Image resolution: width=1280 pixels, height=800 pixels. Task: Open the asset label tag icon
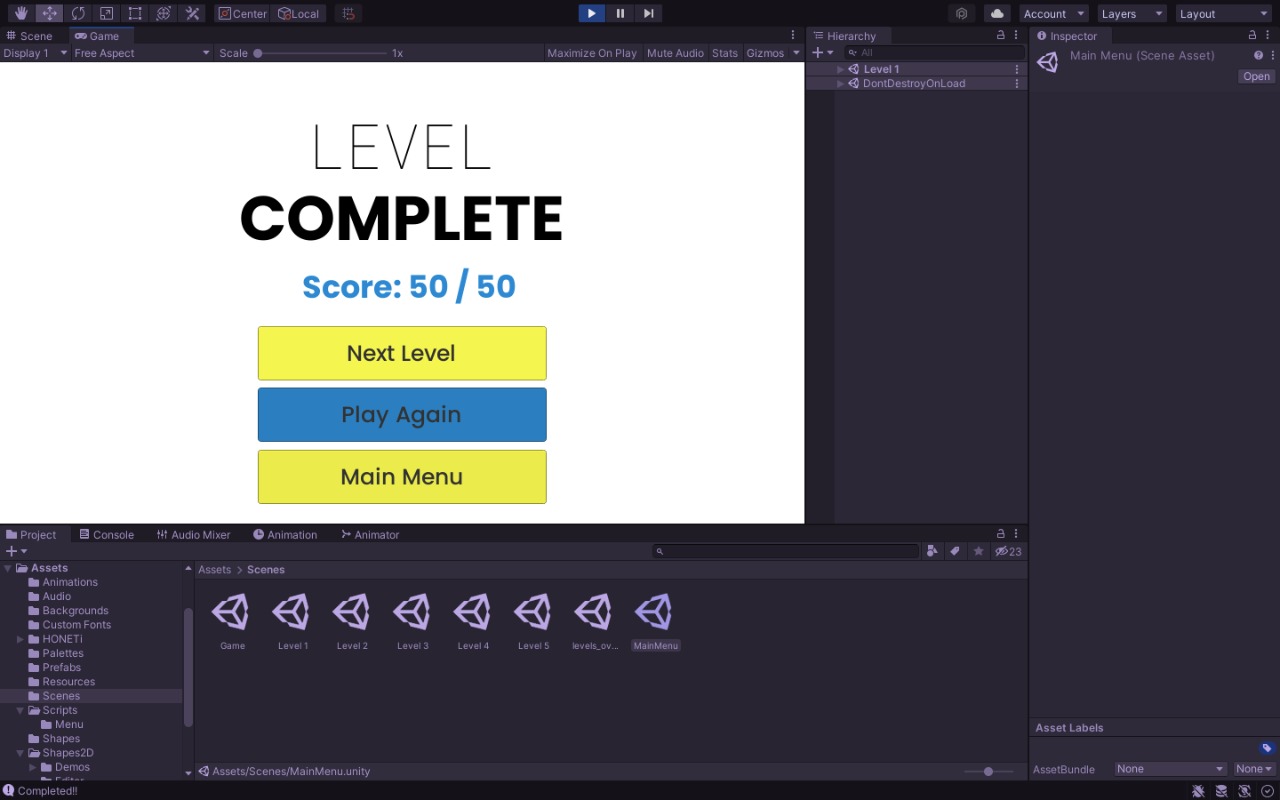tap(1267, 748)
